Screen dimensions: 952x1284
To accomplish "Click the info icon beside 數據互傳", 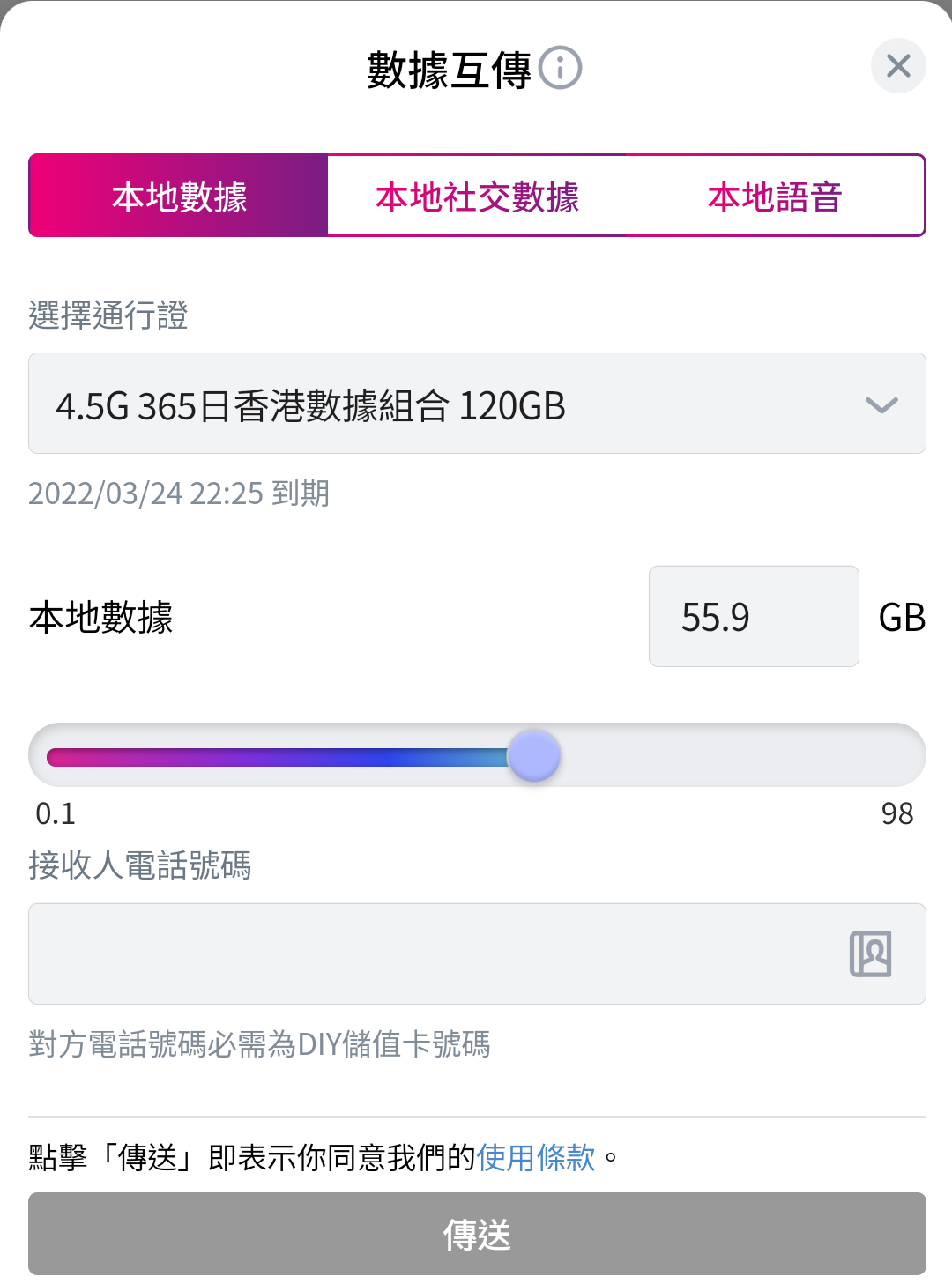I will coord(561,68).
